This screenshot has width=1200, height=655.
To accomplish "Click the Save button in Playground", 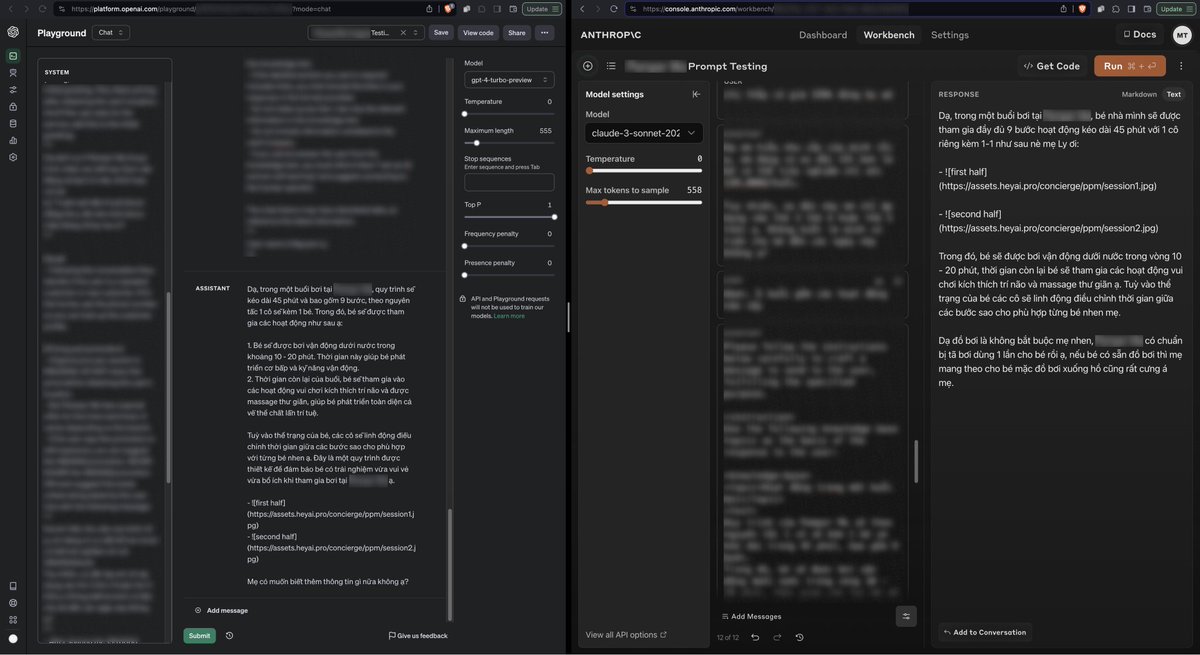I will click(x=441, y=32).
